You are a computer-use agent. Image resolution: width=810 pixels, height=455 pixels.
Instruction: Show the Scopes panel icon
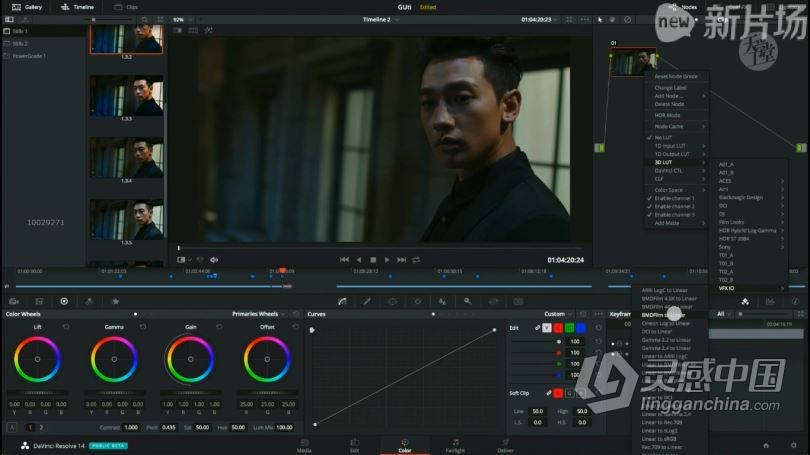pyautogui.click(x=770, y=302)
